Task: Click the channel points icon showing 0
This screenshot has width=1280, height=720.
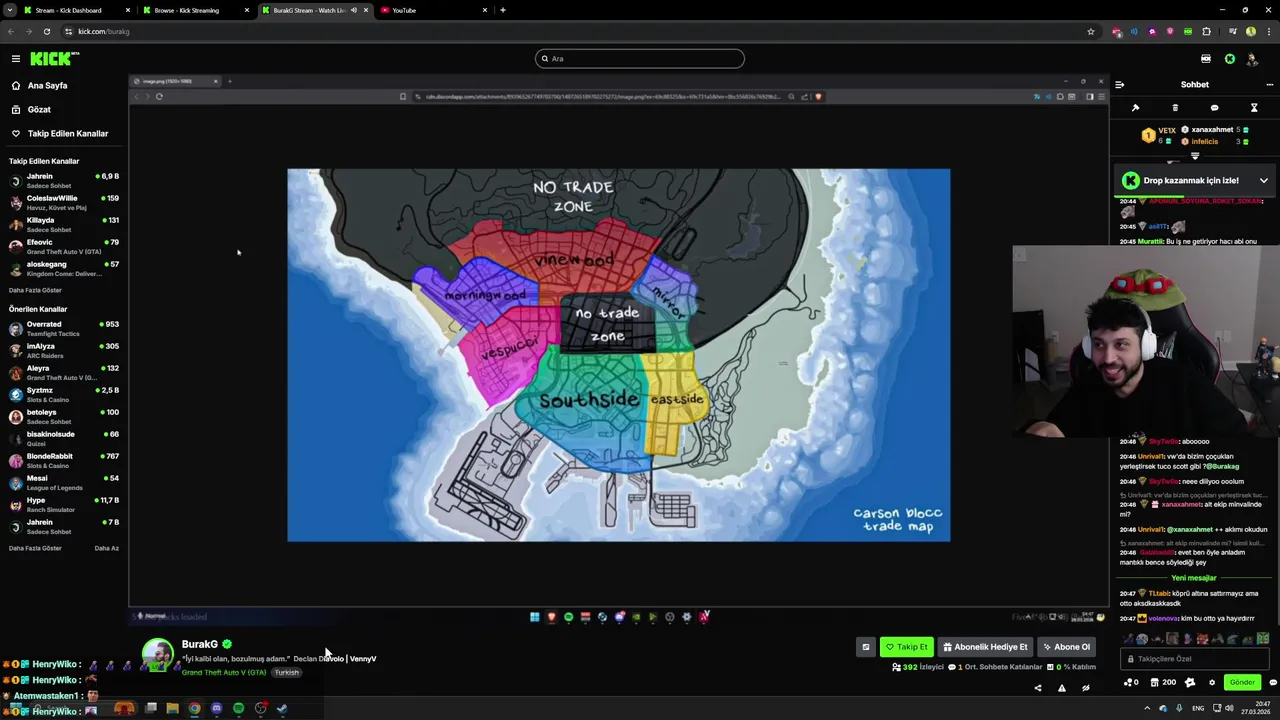Action: (1131, 682)
